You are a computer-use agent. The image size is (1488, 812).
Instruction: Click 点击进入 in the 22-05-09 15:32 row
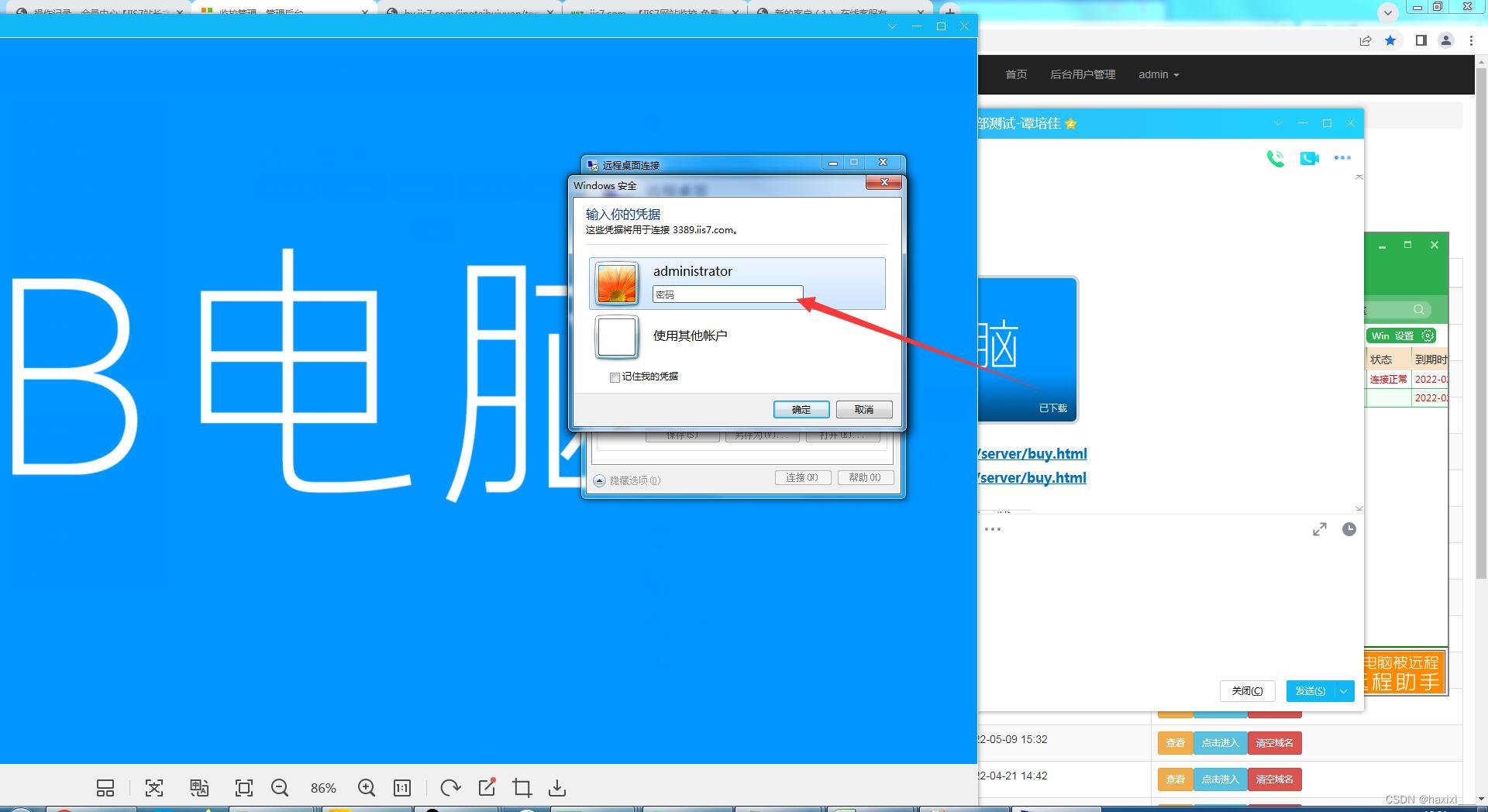(x=1221, y=743)
